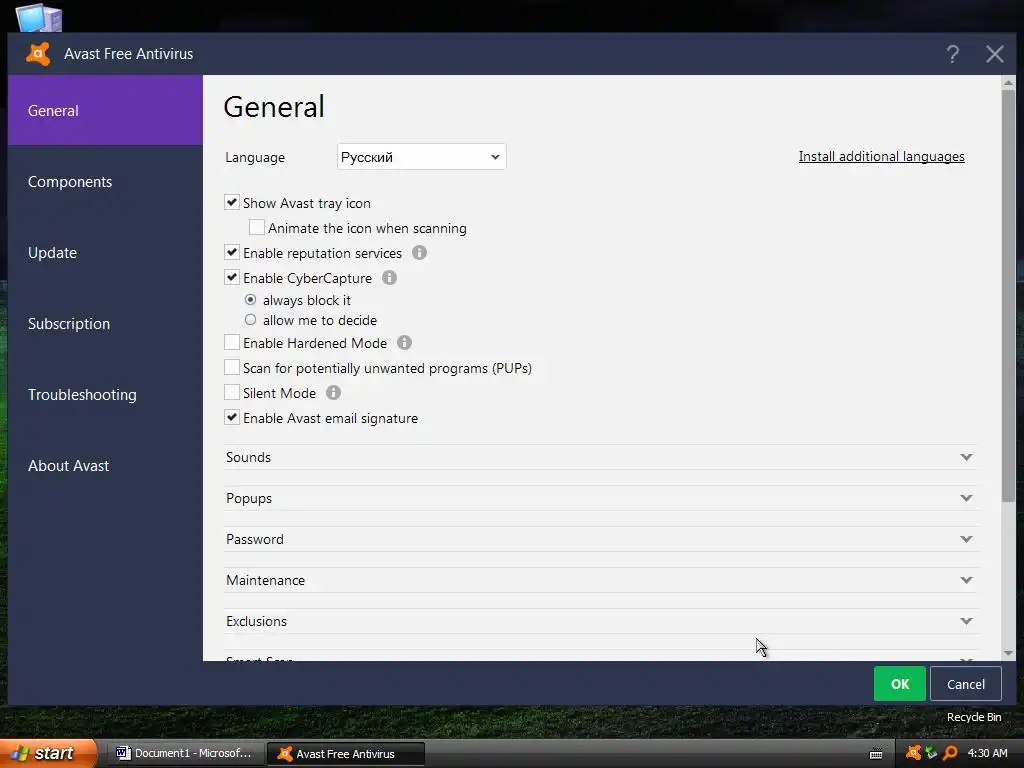Image resolution: width=1024 pixels, height=768 pixels.
Task: Open the Components tab
Action: (x=105, y=182)
